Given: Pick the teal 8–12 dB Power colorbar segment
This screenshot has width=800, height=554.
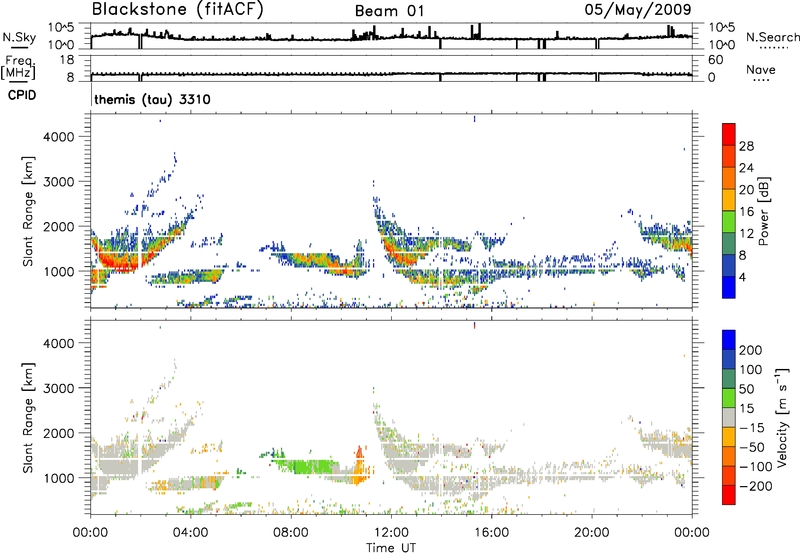Looking at the screenshot, I should pos(729,244).
